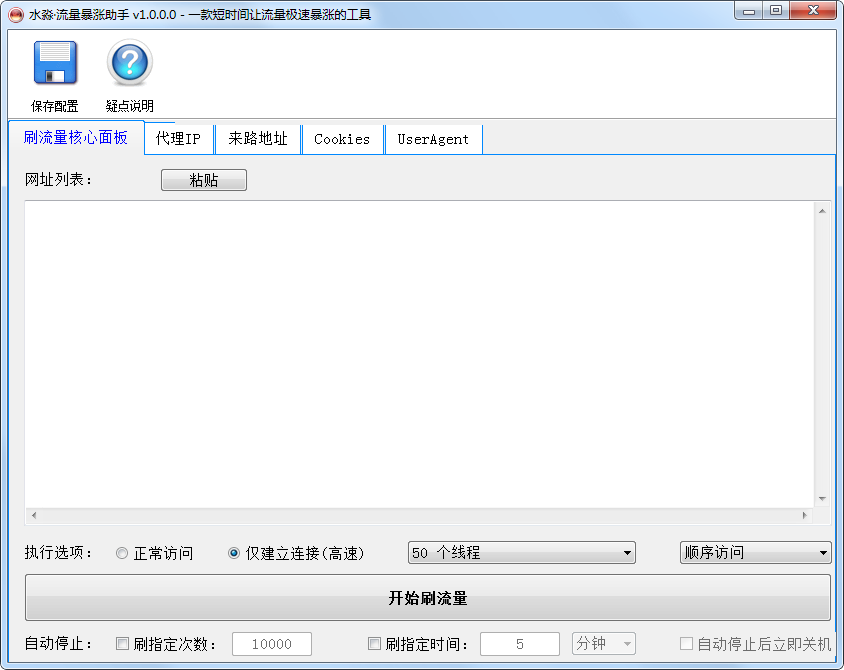Click the 10000 count input field
The height and width of the screenshot is (670, 844).
coord(271,644)
